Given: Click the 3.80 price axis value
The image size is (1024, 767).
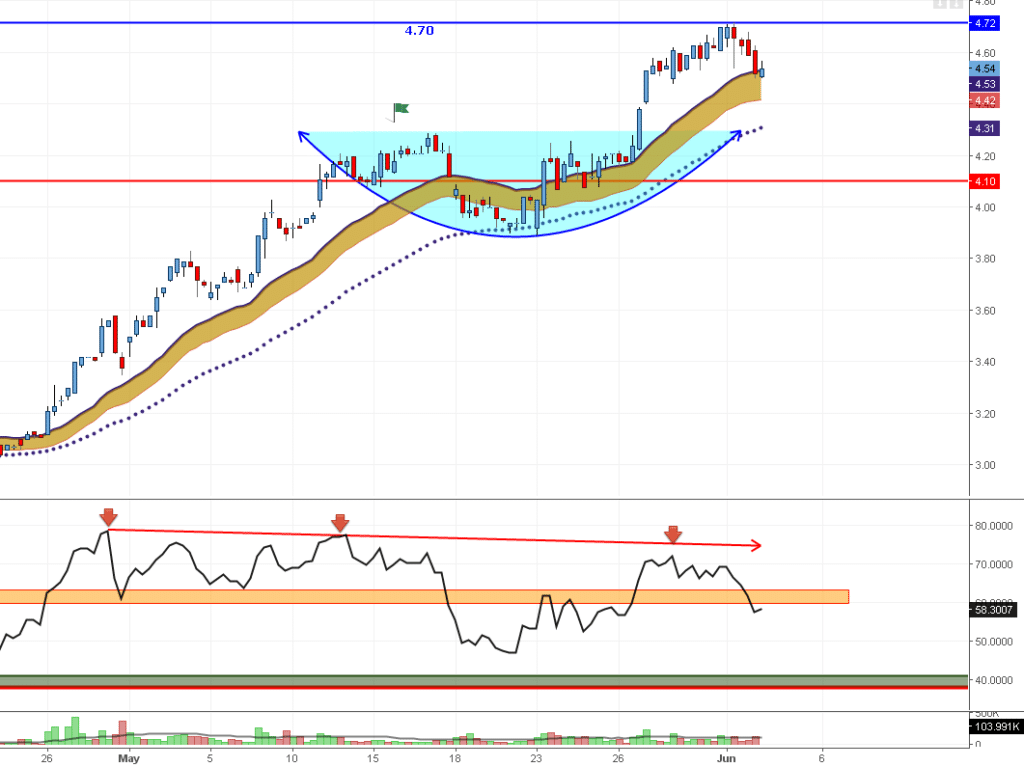Looking at the screenshot, I should click(985, 259).
